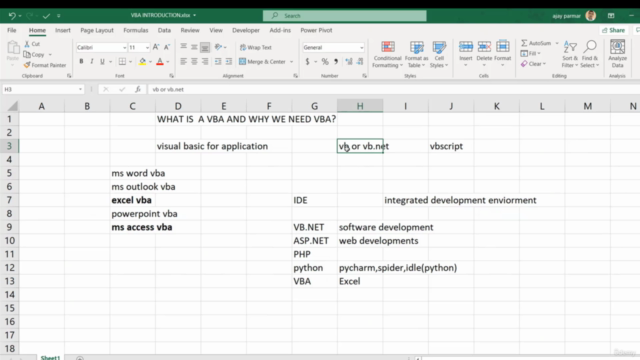640x360 pixels.
Task: Click Analyze Data icon
Action: point(617,47)
